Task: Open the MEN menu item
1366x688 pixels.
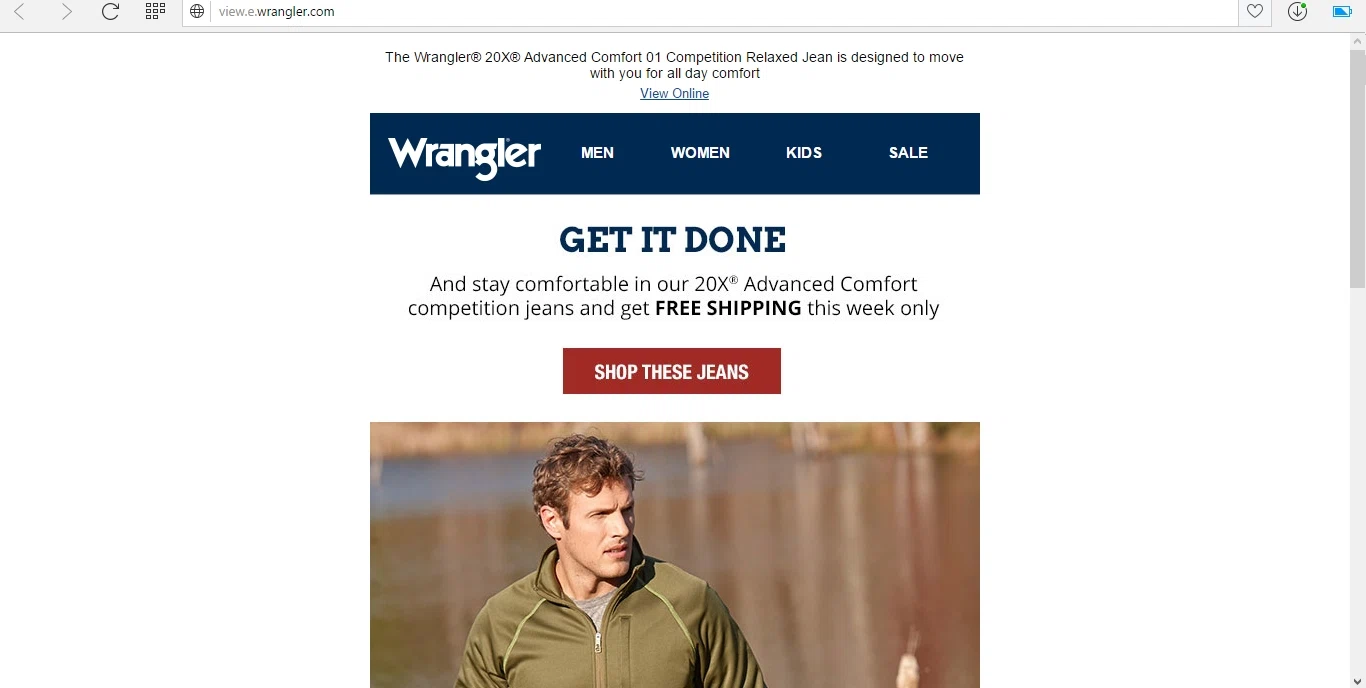Action: coord(597,153)
